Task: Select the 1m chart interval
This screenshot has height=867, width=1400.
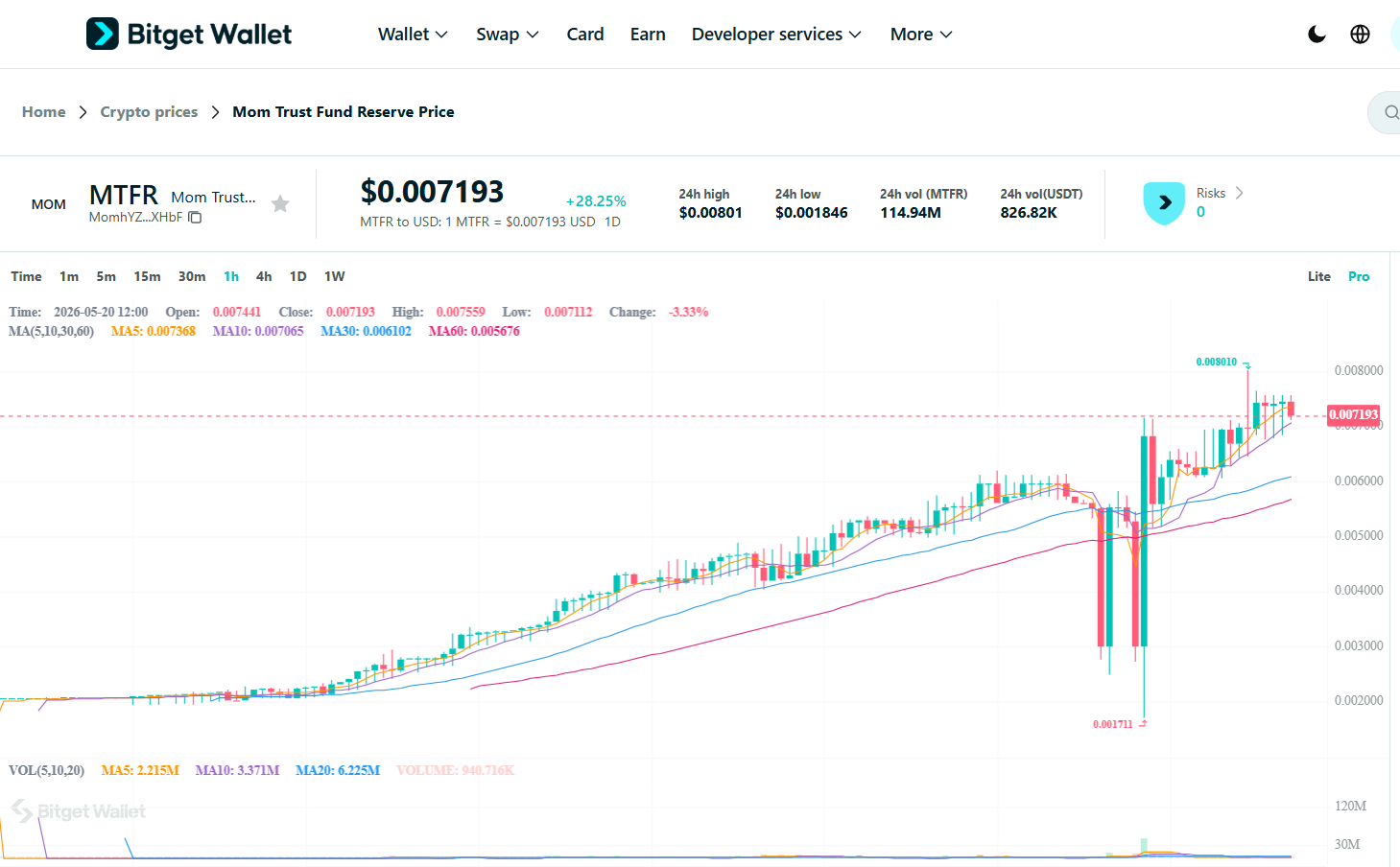Action: tap(69, 276)
